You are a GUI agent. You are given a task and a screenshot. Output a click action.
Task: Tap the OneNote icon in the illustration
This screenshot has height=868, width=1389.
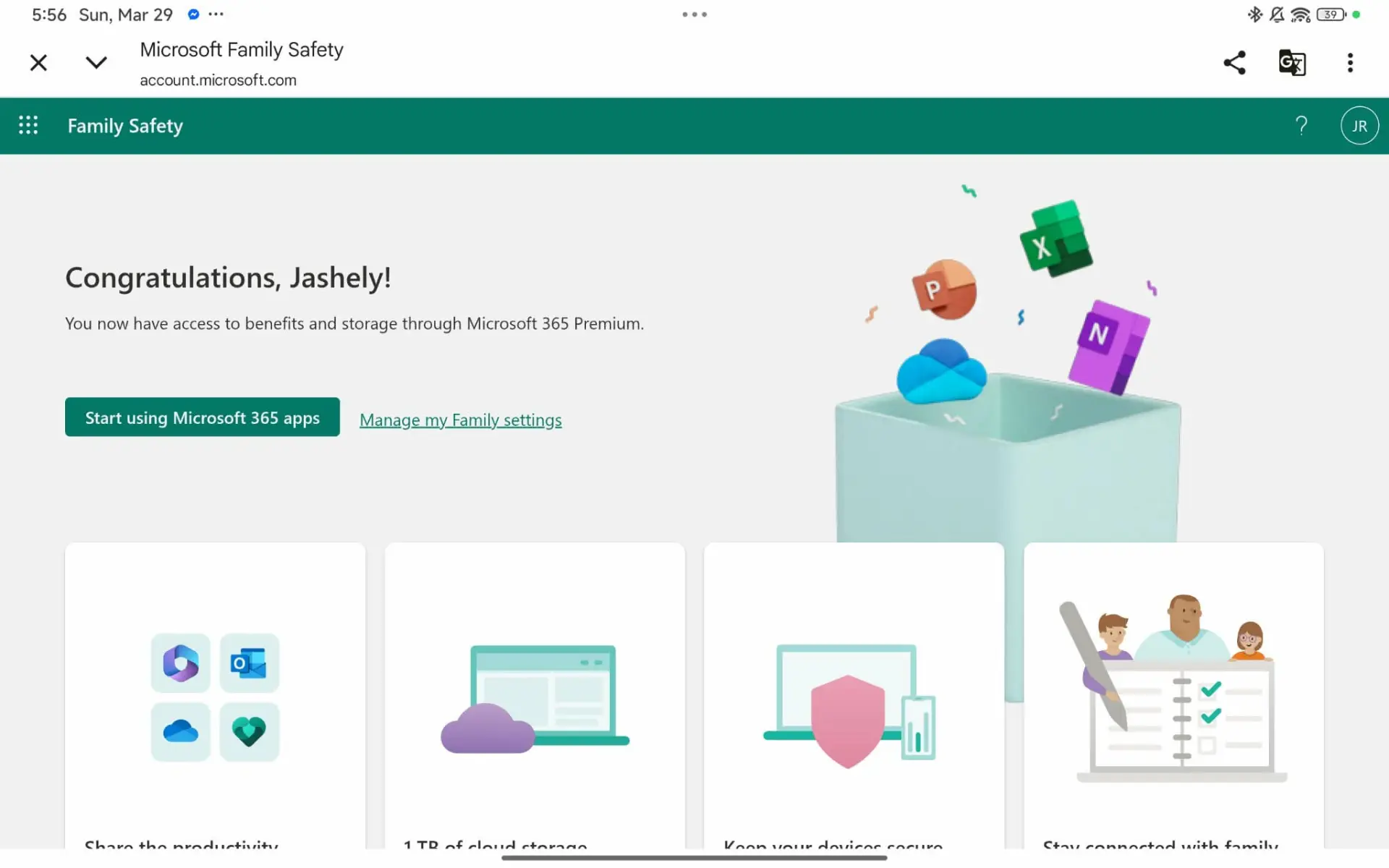(x=1109, y=347)
